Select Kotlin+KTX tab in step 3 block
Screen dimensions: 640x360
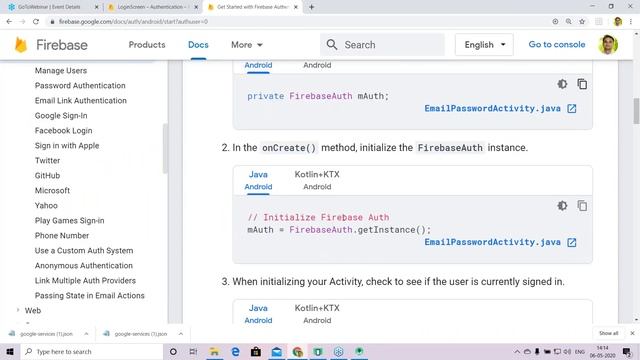(317, 314)
